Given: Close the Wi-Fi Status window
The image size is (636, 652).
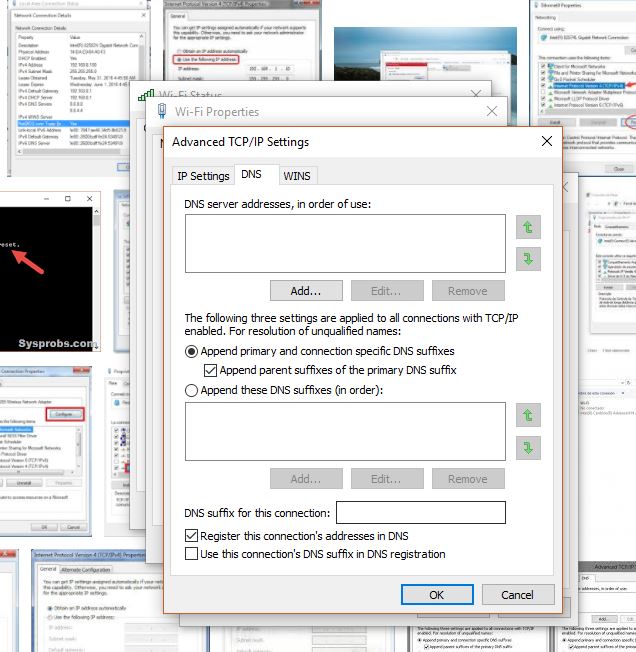Looking at the screenshot, I should (476, 94).
